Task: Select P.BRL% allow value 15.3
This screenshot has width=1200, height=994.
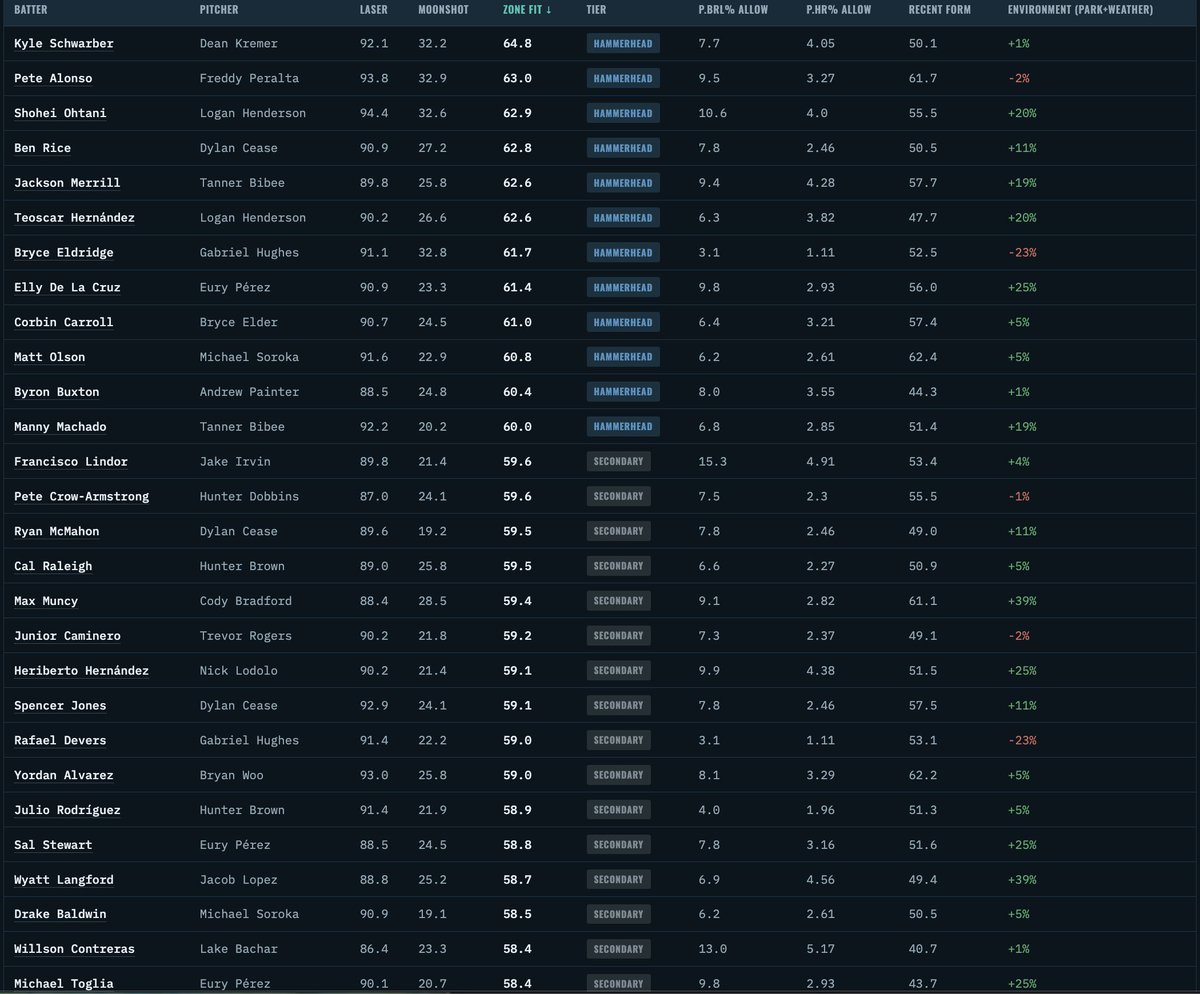Action: click(x=712, y=462)
